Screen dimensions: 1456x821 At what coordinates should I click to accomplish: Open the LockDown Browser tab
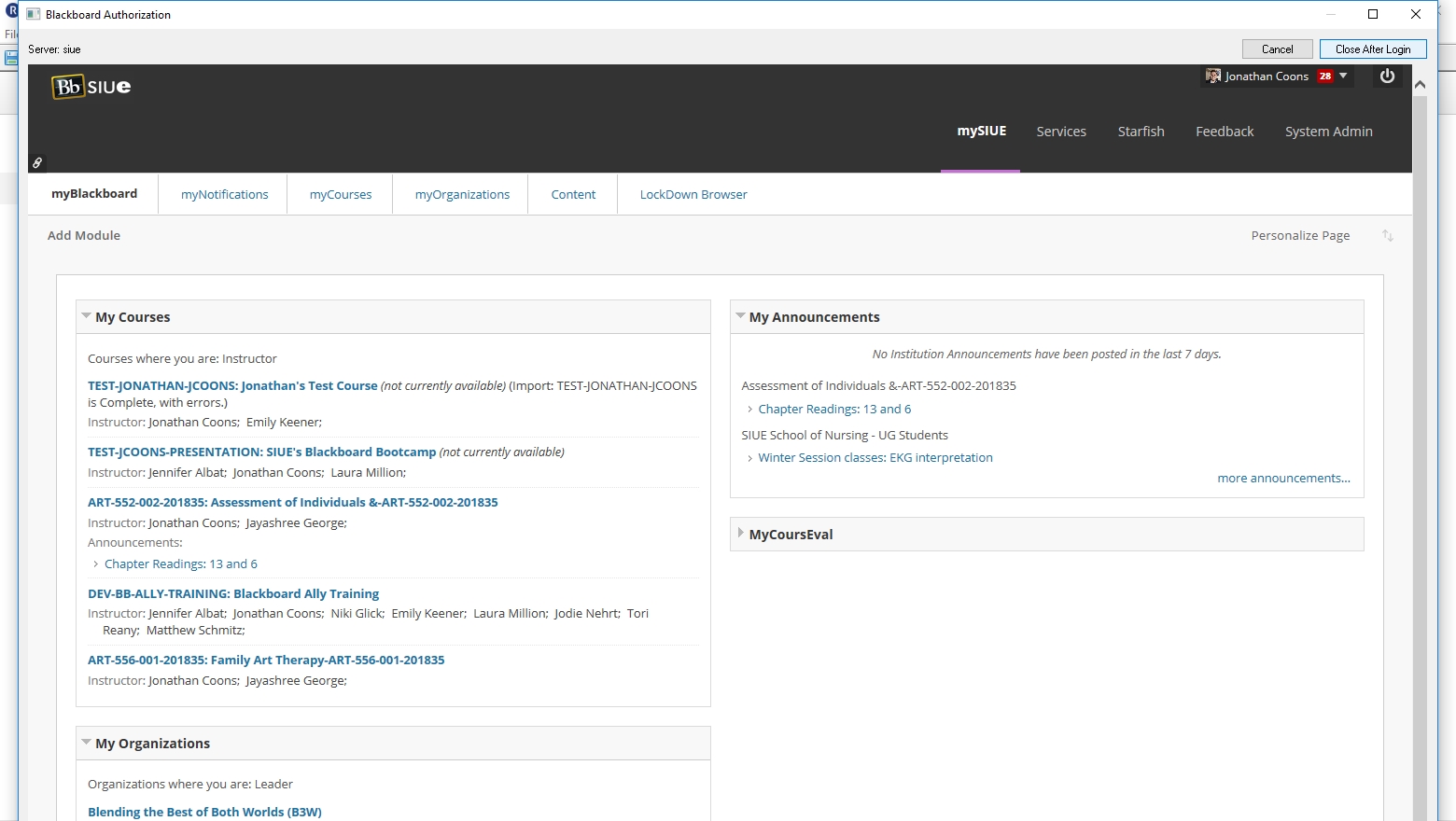[693, 195]
